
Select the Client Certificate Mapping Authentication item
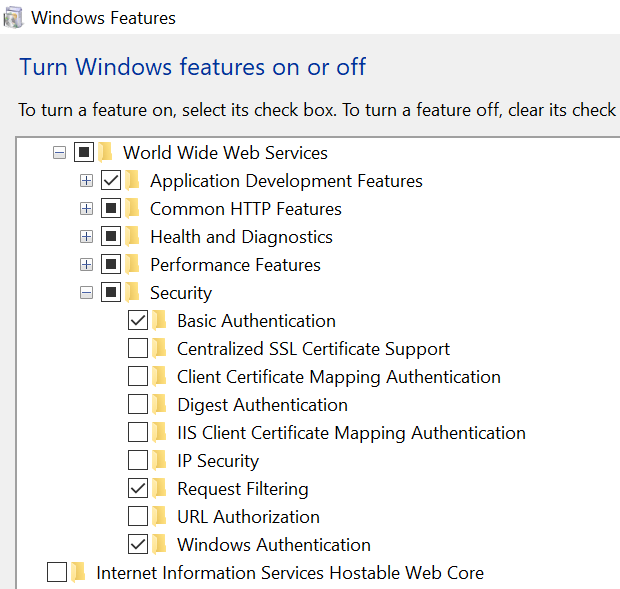(338, 377)
